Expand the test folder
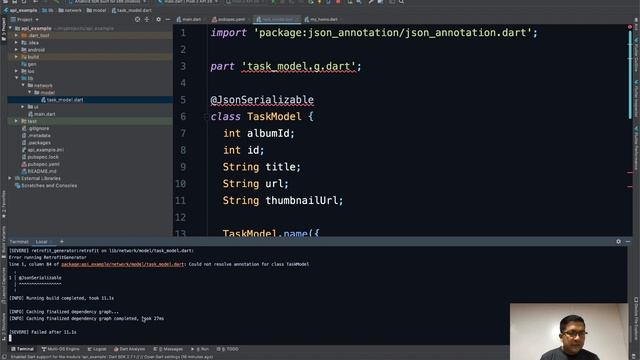640x360 pixels. (x=16, y=121)
